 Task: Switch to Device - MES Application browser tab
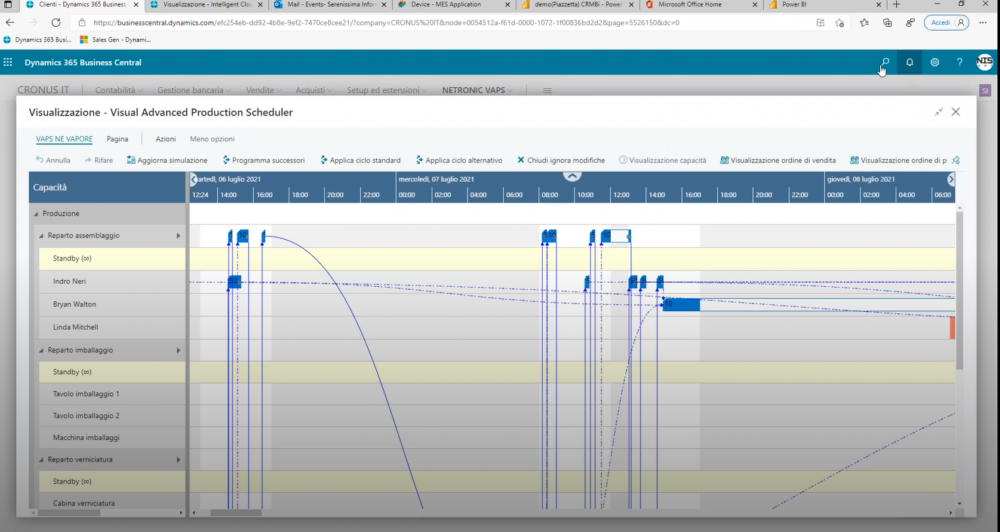[452, 4]
